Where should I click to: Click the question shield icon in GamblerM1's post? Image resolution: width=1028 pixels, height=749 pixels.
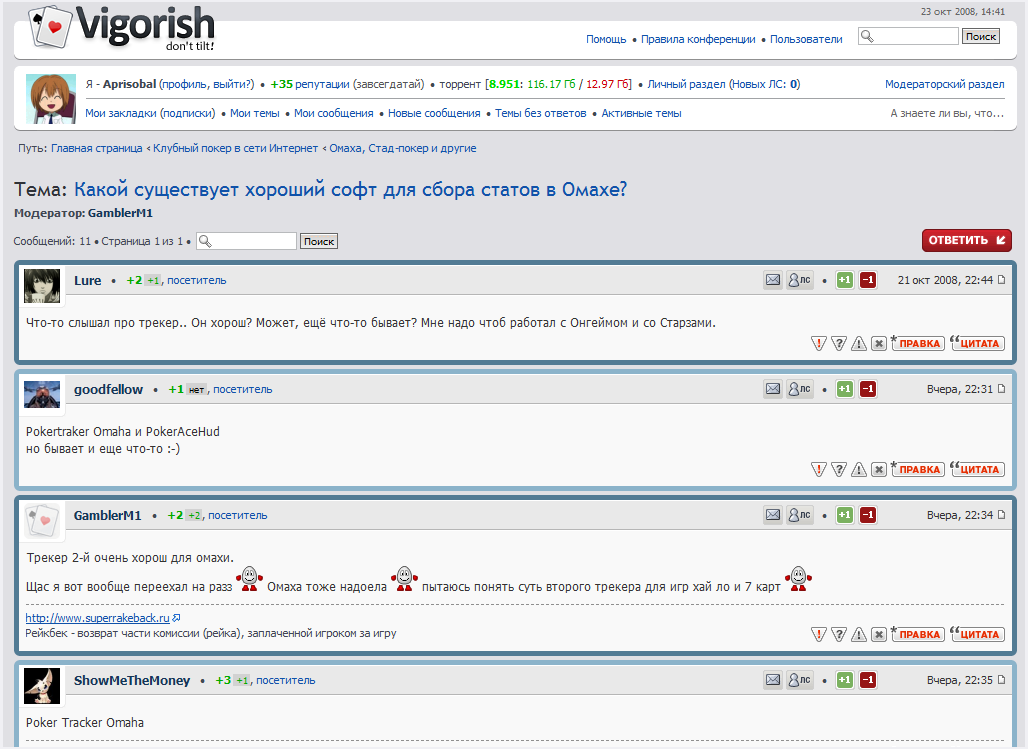click(839, 634)
